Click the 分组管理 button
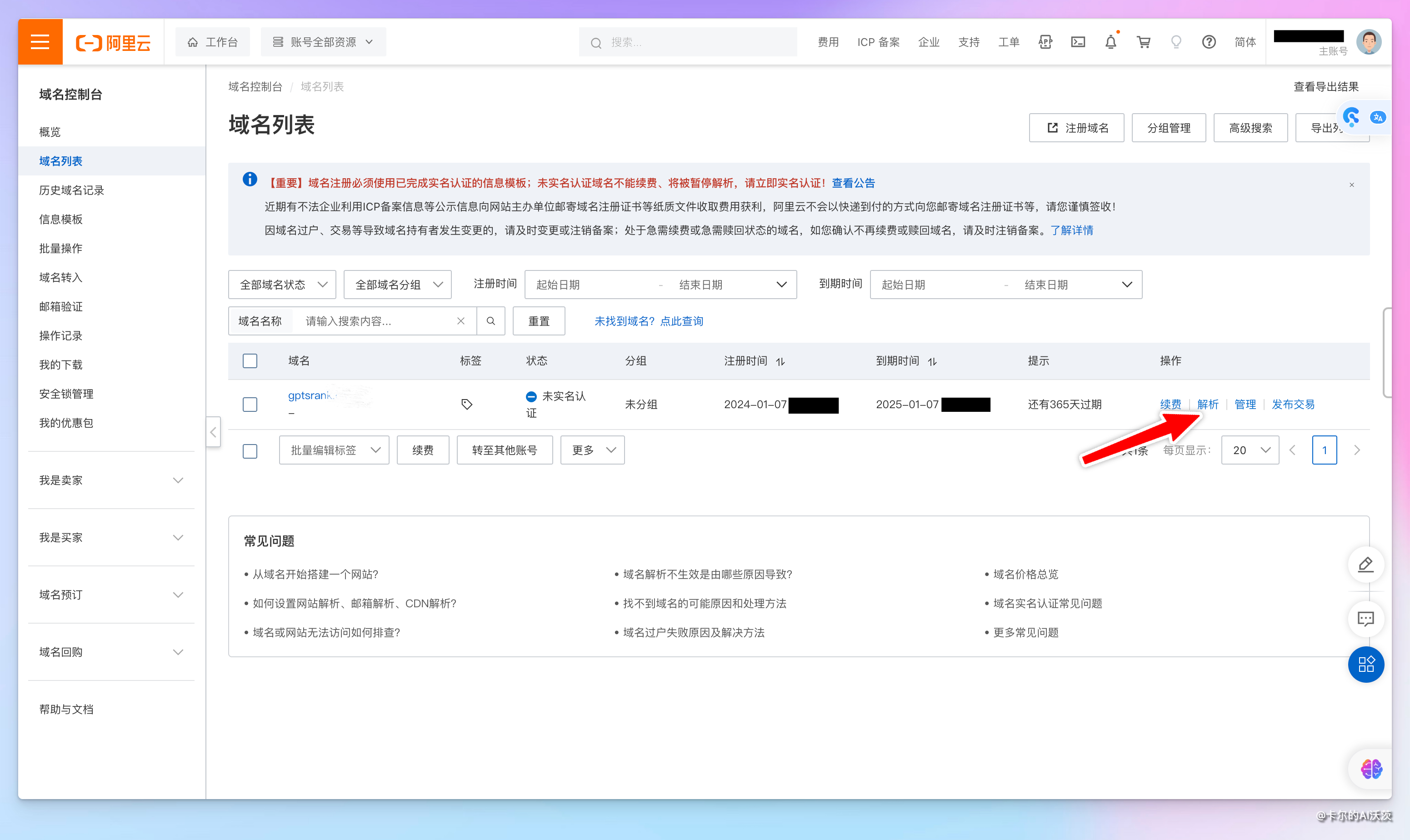 tap(1169, 128)
